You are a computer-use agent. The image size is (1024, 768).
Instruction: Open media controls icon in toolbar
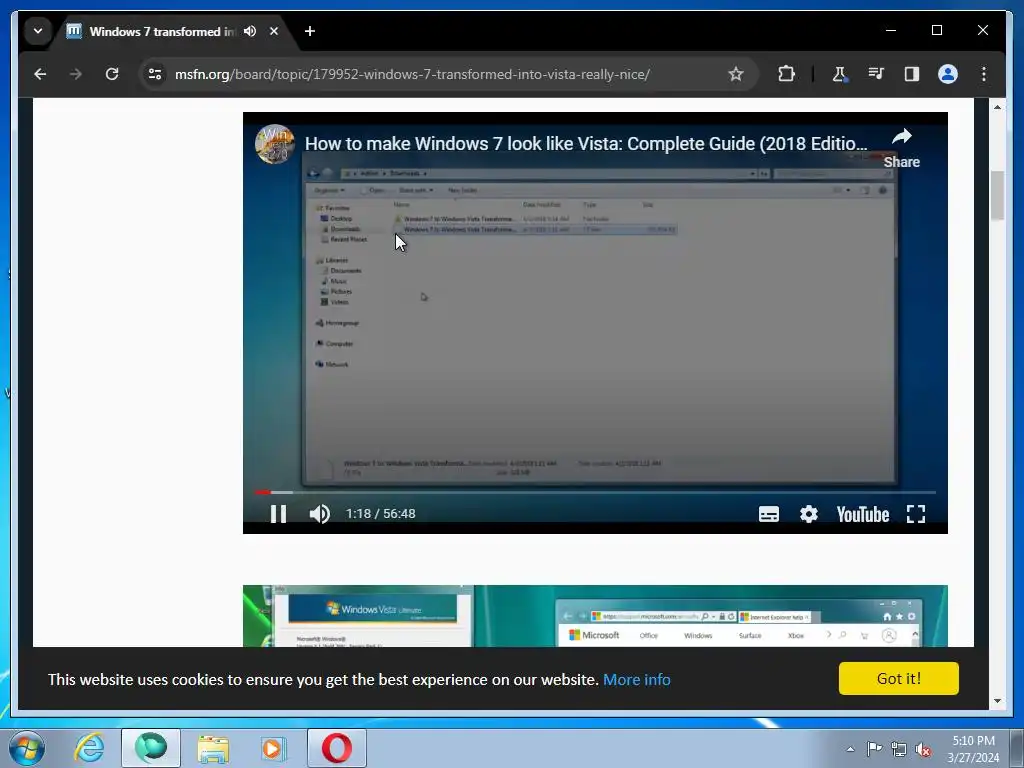tap(876, 74)
